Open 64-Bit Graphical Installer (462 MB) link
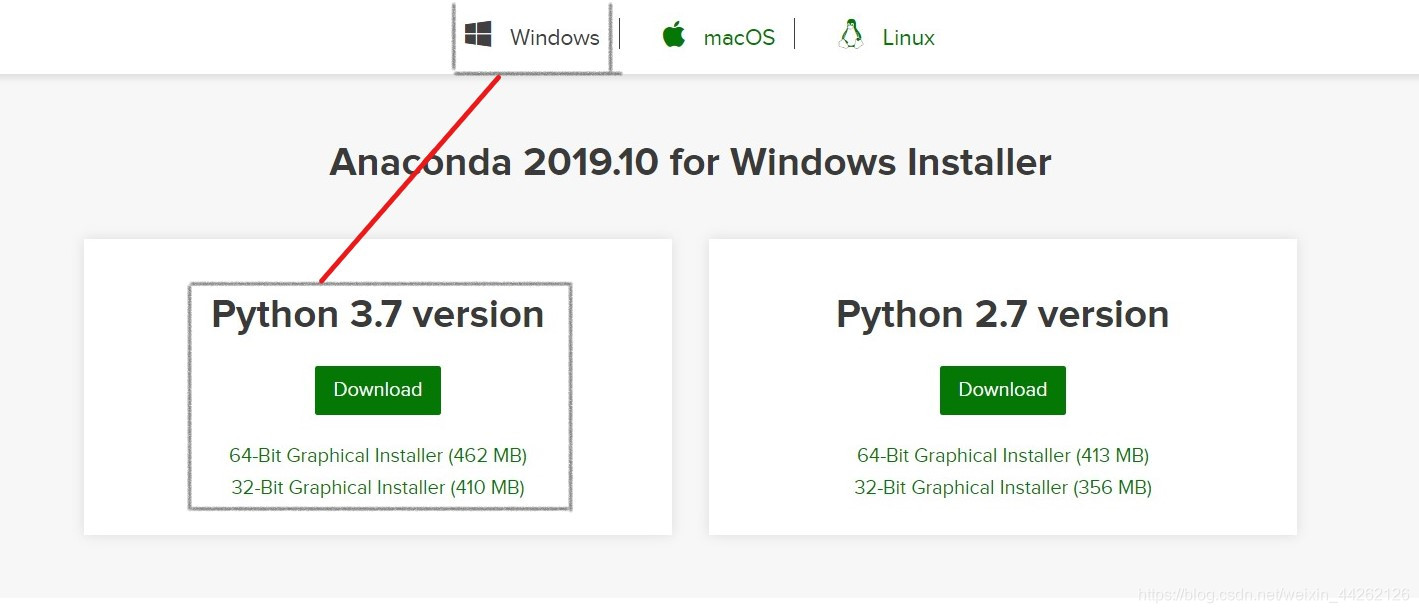 pyautogui.click(x=378, y=455)
